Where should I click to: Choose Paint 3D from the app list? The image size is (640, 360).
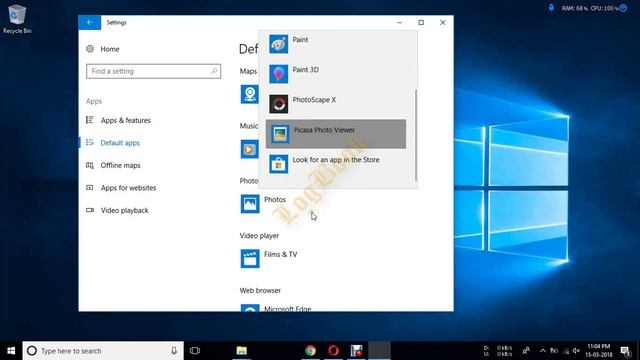point(336,74)
